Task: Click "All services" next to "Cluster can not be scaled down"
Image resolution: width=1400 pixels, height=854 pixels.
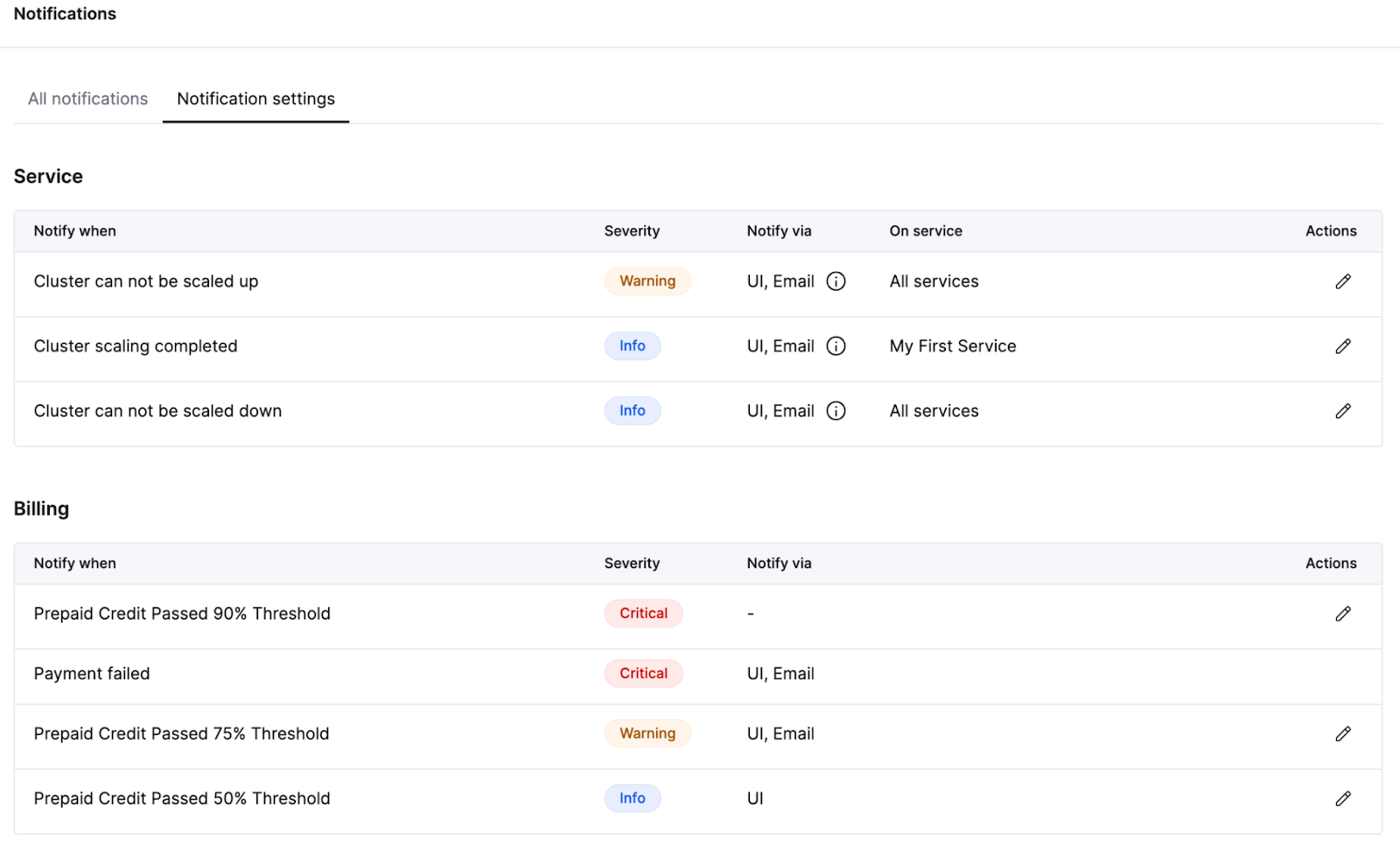Action: [934, 410]
